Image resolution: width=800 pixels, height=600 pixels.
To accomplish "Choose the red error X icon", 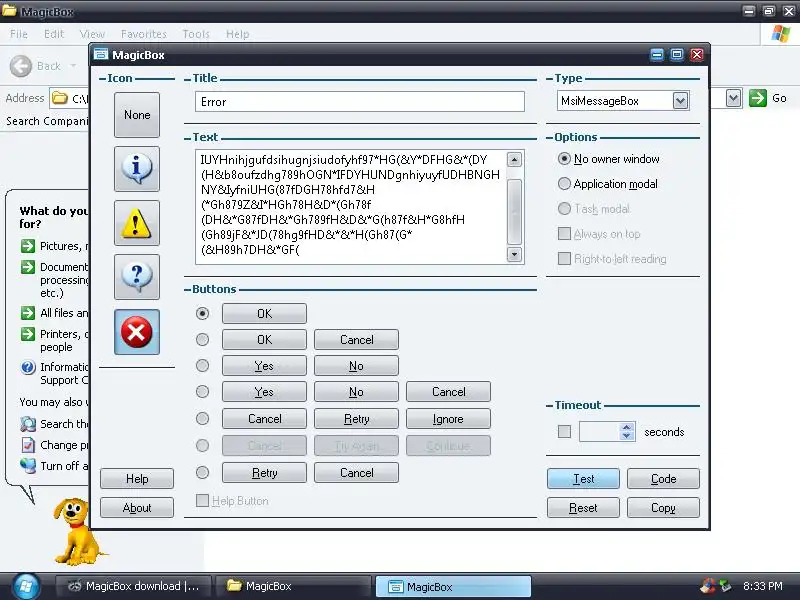I will [x=137, y=332].
